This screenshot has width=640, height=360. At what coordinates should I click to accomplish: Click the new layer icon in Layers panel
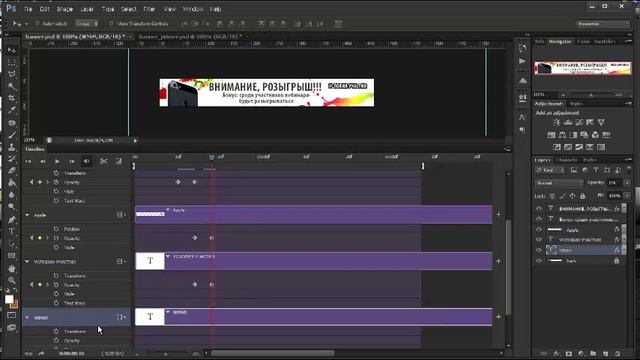[605, 353]
